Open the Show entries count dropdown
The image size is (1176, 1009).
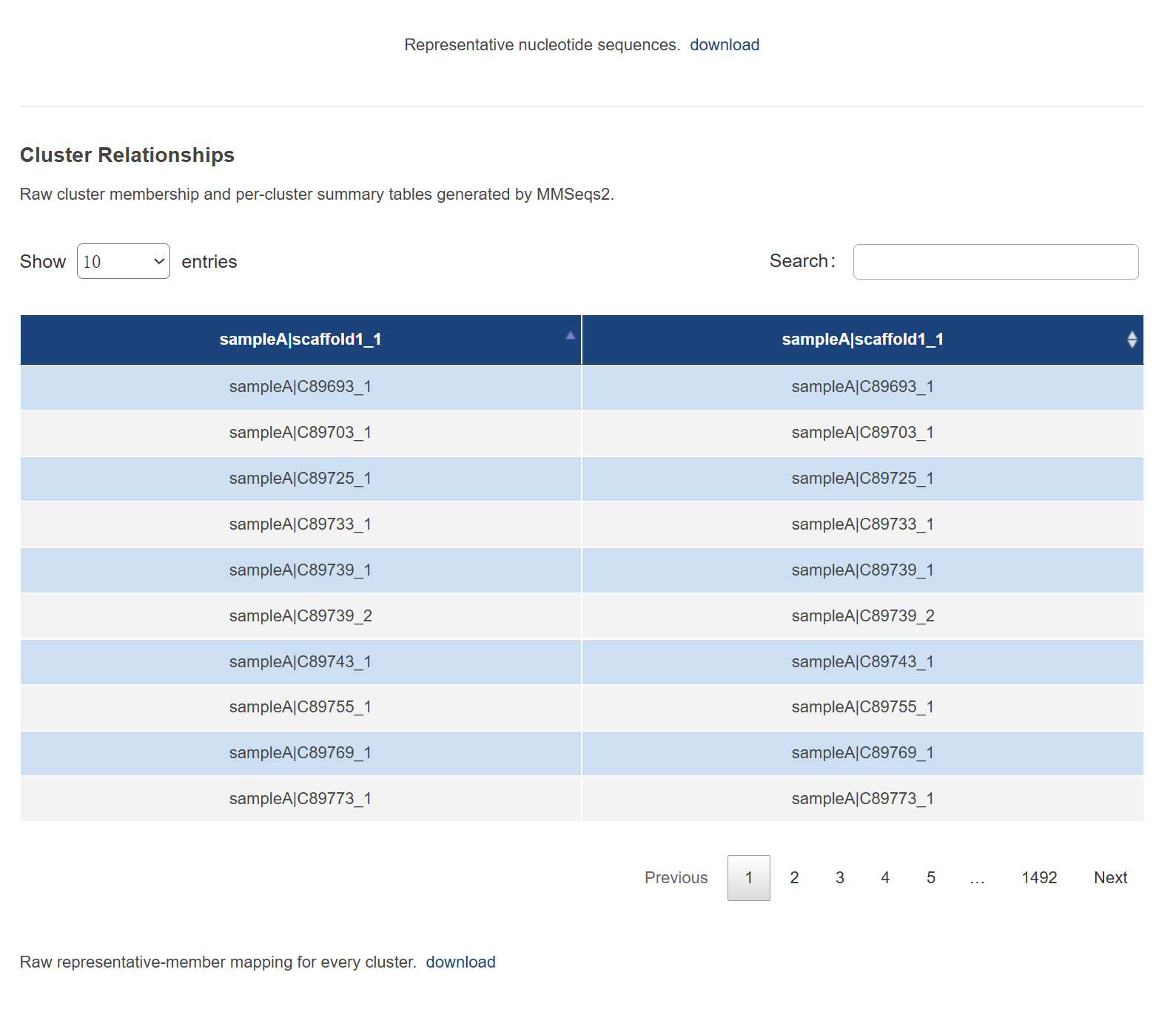(124, 261)
